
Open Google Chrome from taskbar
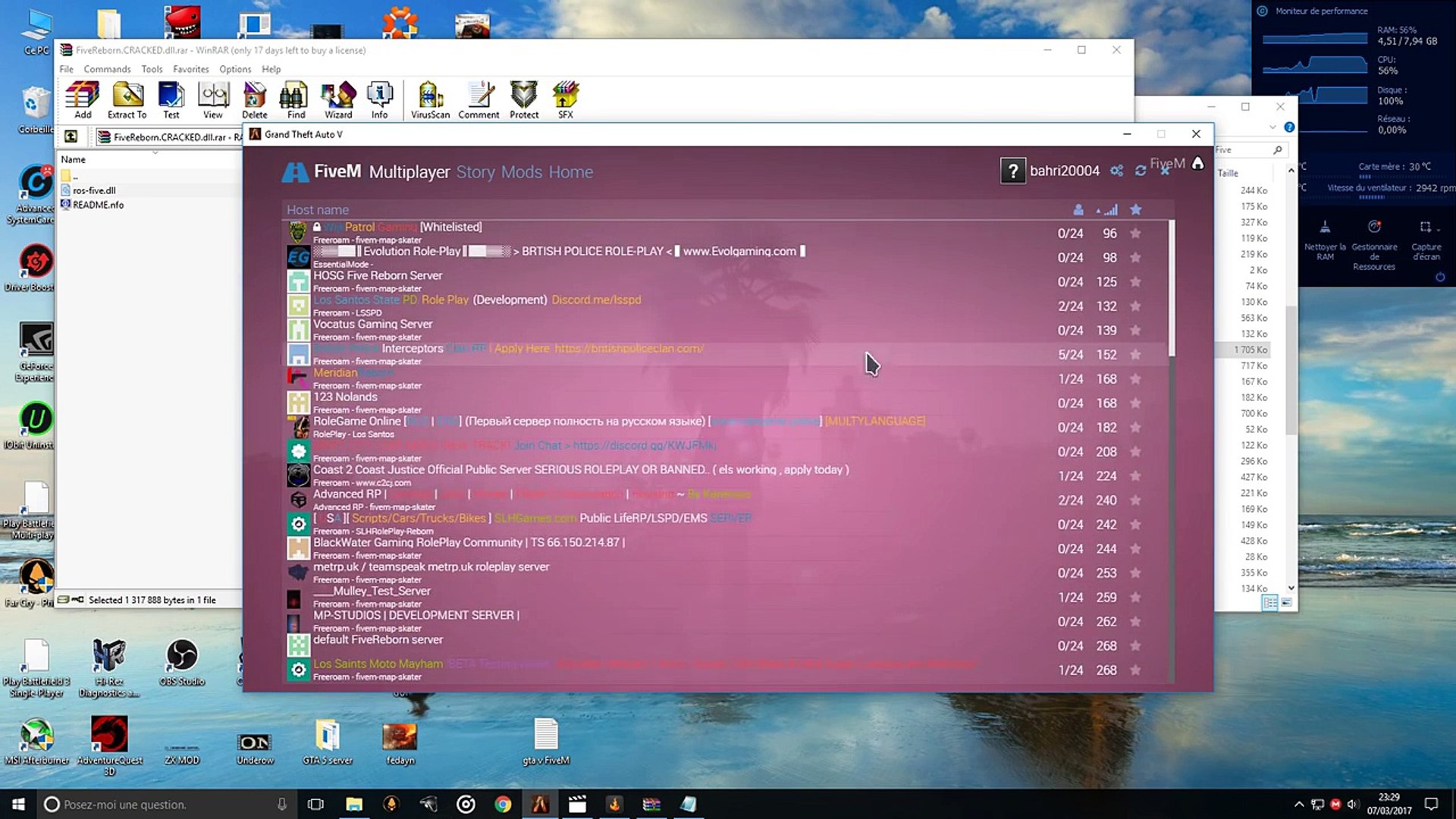(x=503, y=805)
